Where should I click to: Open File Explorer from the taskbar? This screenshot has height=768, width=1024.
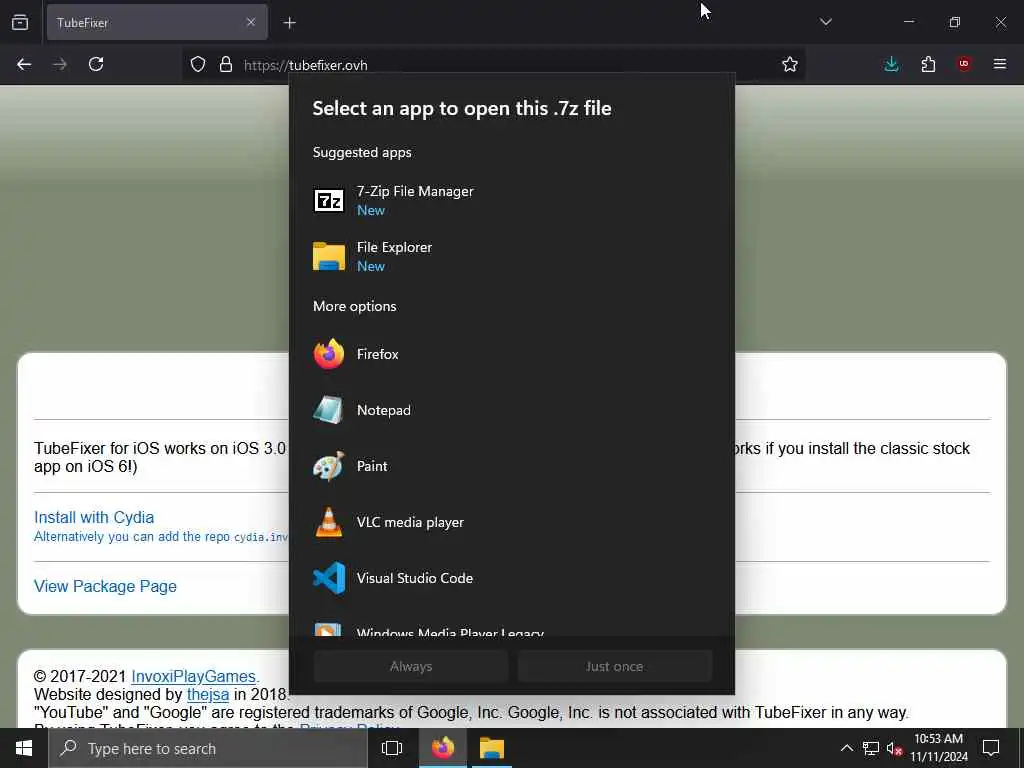coord(492,748)
